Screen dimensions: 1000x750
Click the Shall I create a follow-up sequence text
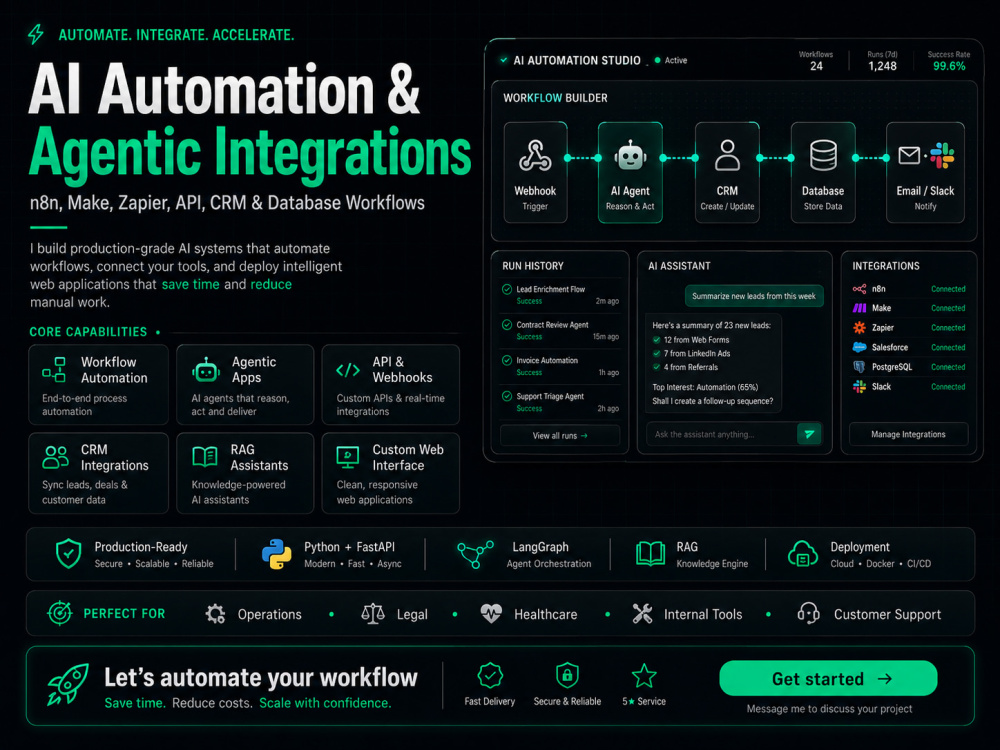pyautogui.click(x=712, y=401)
